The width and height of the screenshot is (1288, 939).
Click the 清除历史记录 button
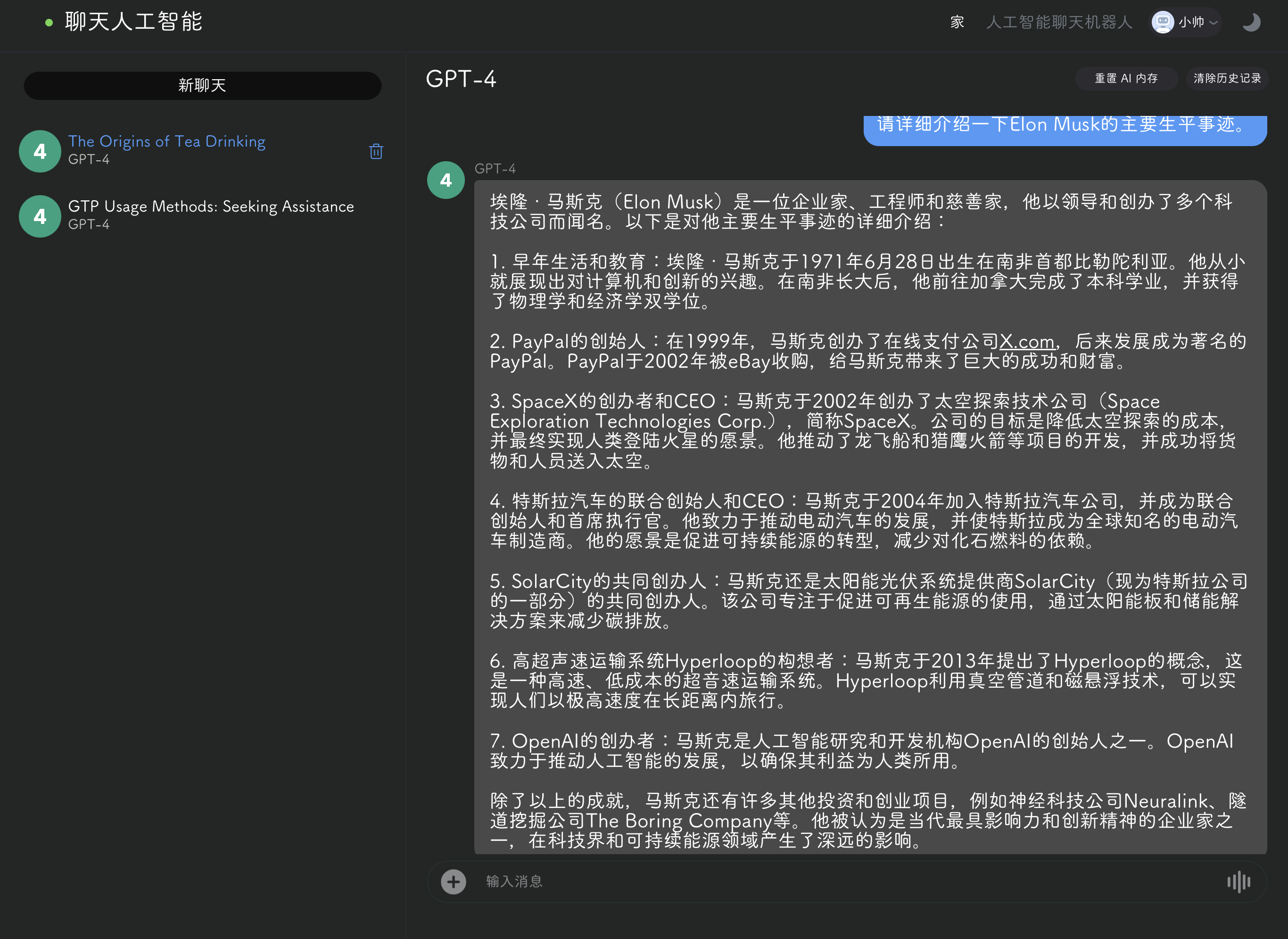pos(1227,78)
